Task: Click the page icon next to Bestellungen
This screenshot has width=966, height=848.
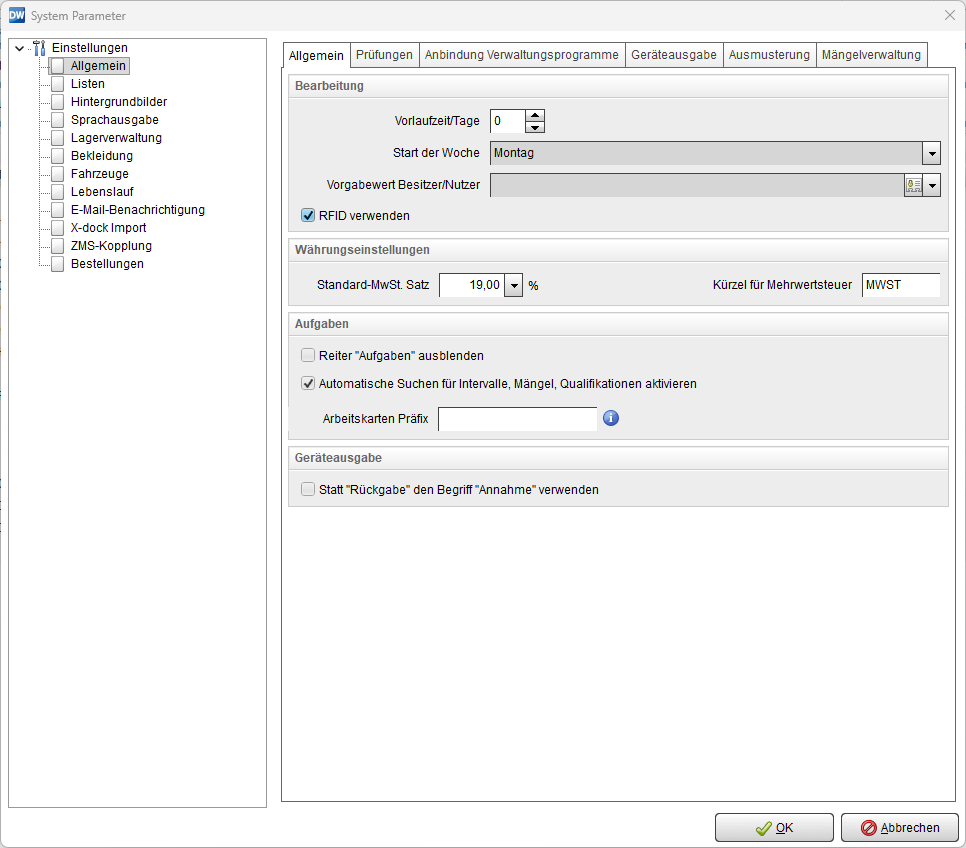Action: pyautogui.click(x=57, y=264)
